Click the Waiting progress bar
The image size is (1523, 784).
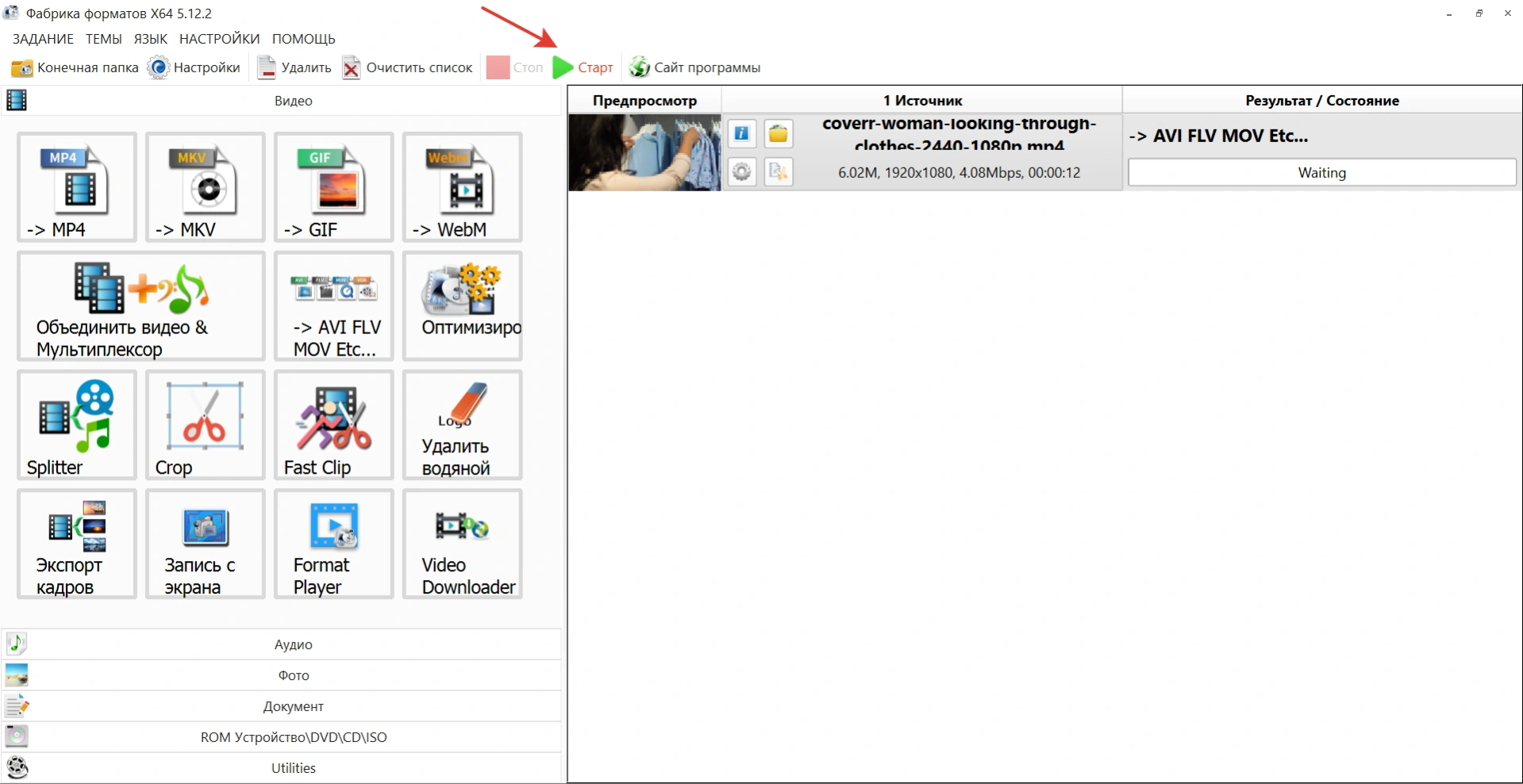pyautogui.click(x=1321, y=172)
